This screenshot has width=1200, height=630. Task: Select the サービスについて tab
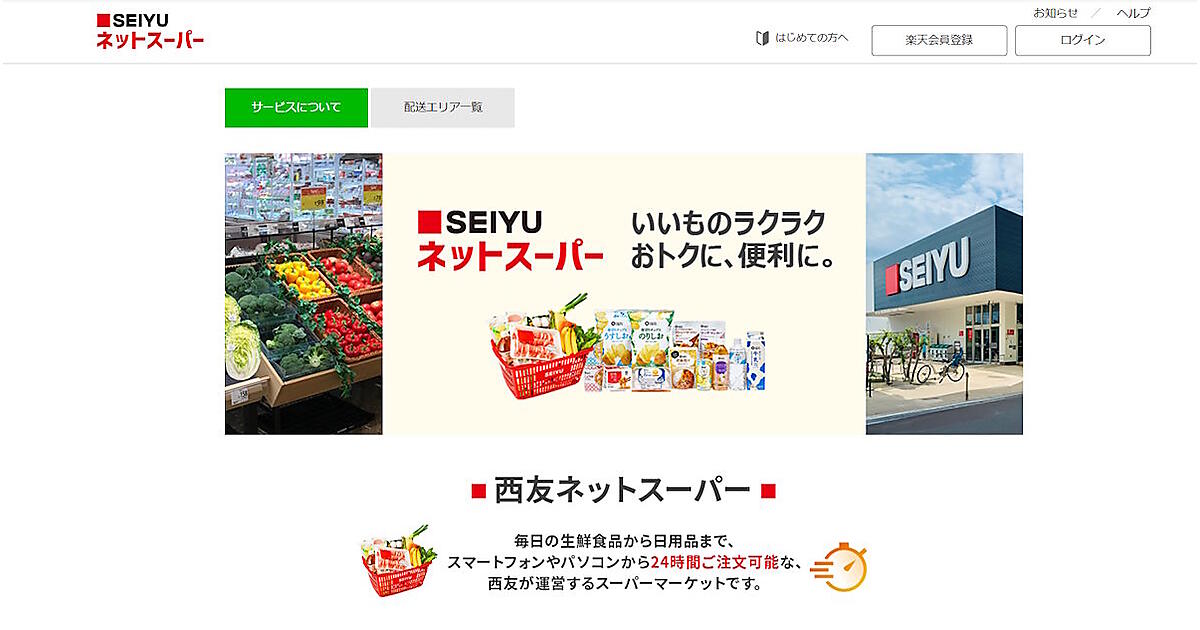296,107
